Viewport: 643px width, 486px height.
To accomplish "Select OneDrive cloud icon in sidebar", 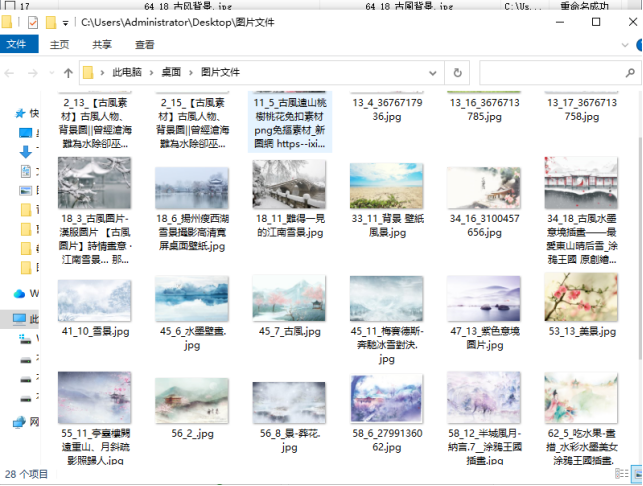I will (19, 294).
